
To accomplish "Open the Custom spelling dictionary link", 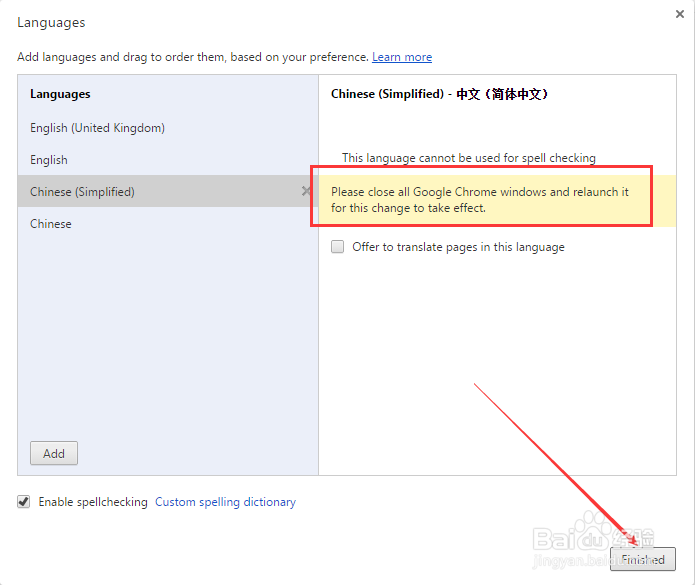I will (225, 502).
